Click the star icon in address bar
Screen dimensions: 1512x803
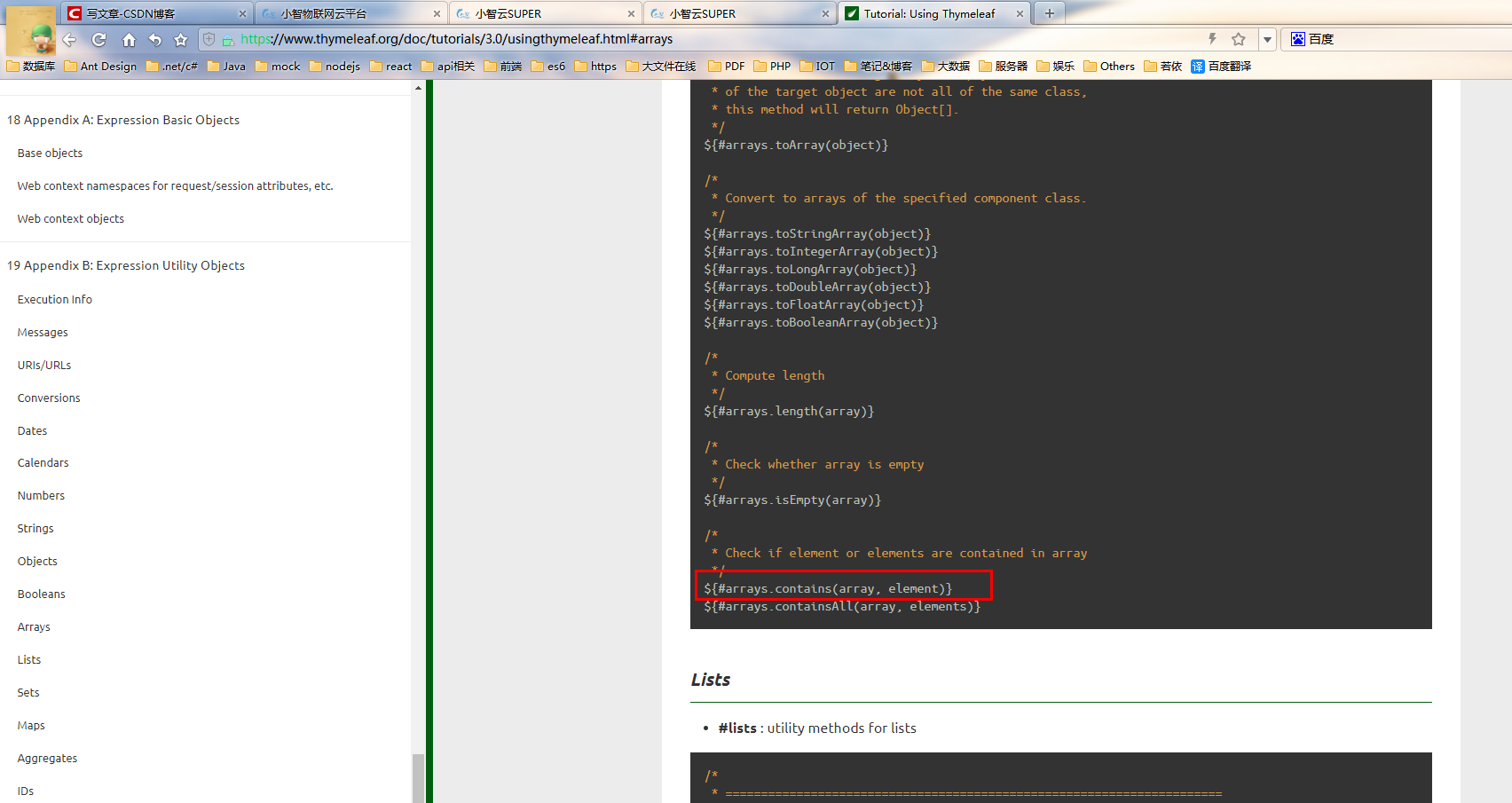[1239, 39]
